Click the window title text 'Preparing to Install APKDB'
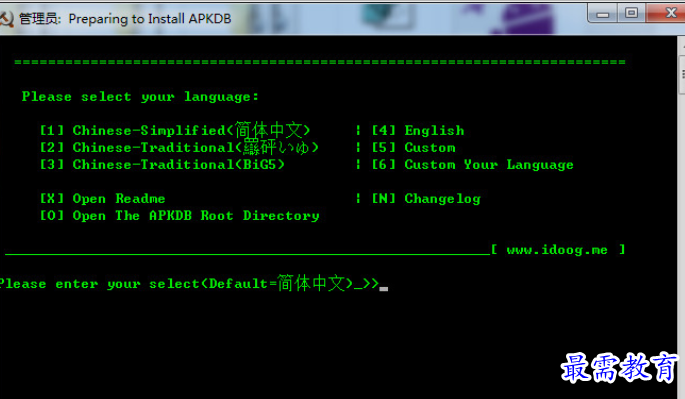Screen dimensions: 685x399 point(150,19)
